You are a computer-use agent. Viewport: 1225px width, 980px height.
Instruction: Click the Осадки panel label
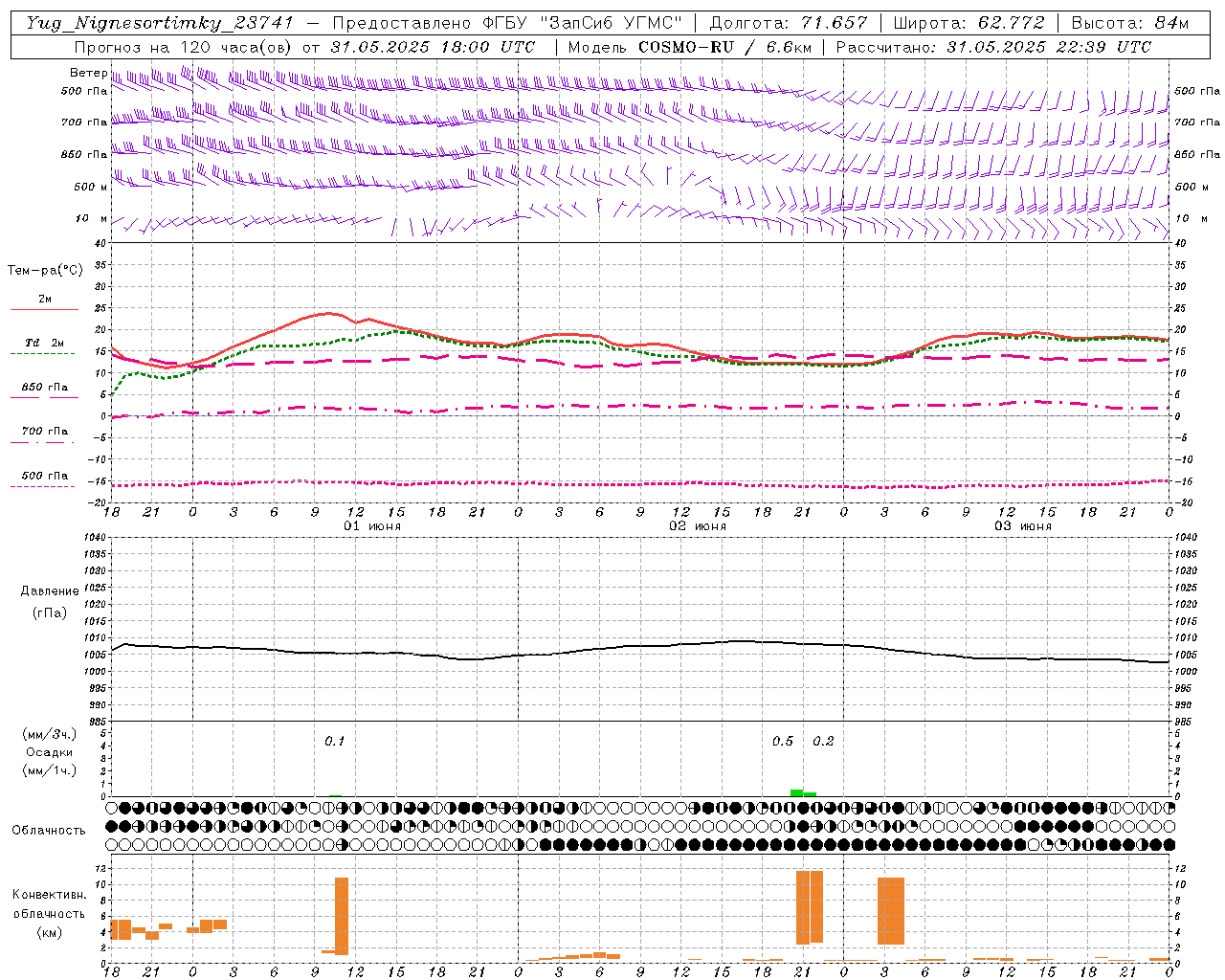pos(50,752)
